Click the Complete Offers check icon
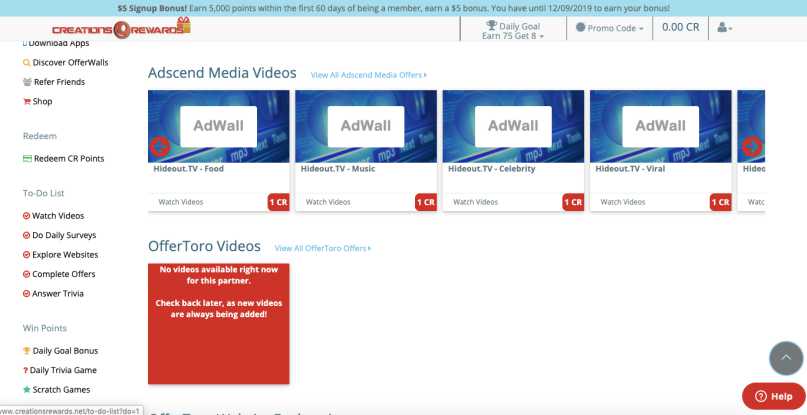This screenshot has width=807, height=415. pyautogui.click(x=27, y=274)
